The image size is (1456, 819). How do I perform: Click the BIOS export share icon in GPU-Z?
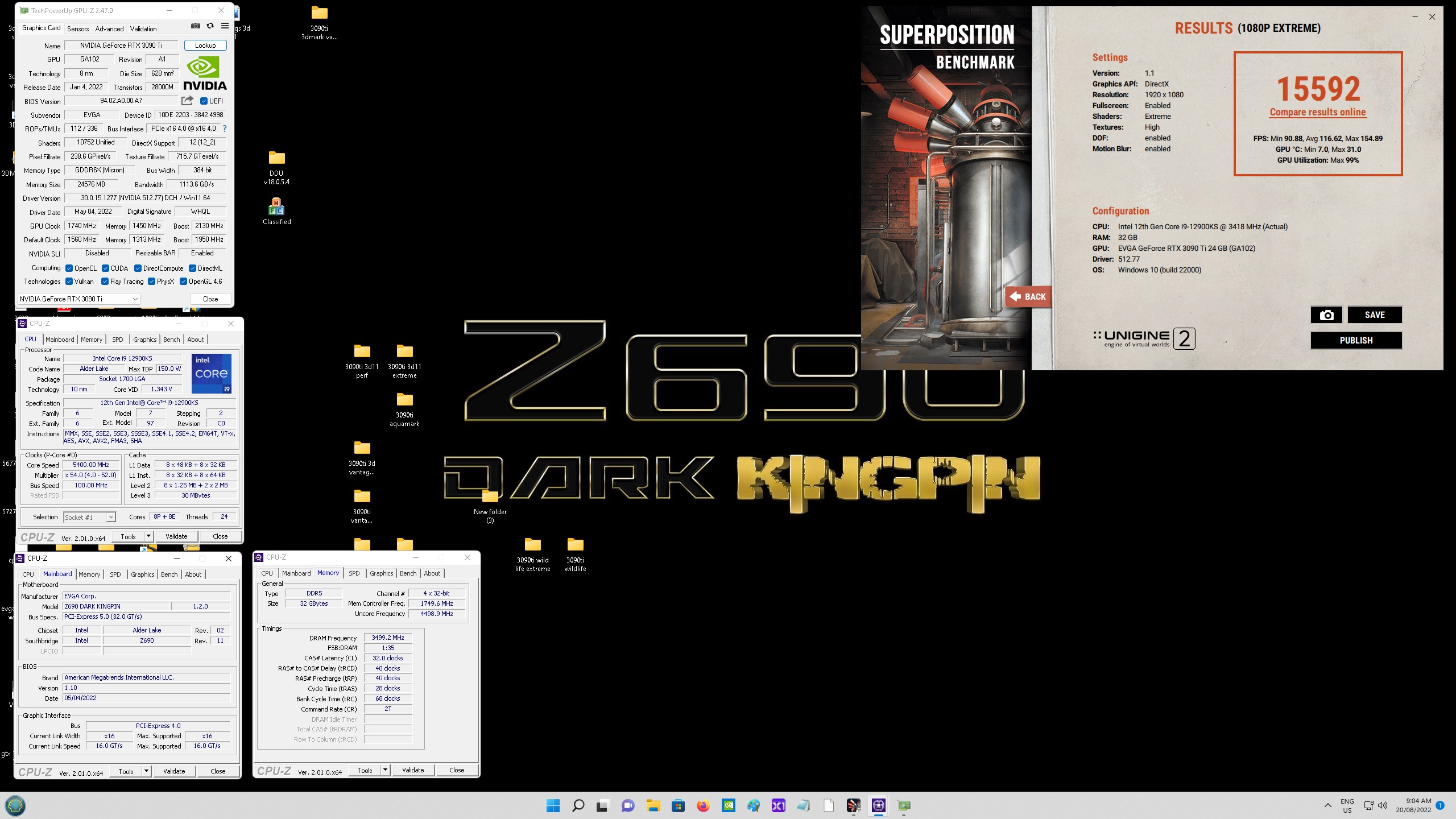pos(187,101)
